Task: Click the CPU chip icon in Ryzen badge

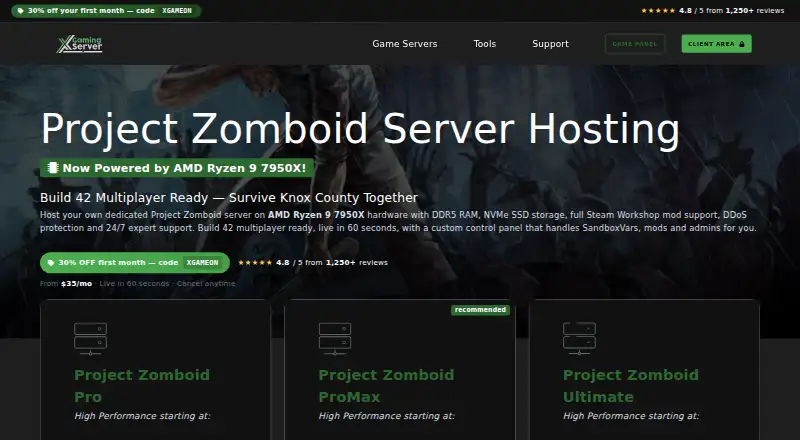Action: [x=53, y=168]
